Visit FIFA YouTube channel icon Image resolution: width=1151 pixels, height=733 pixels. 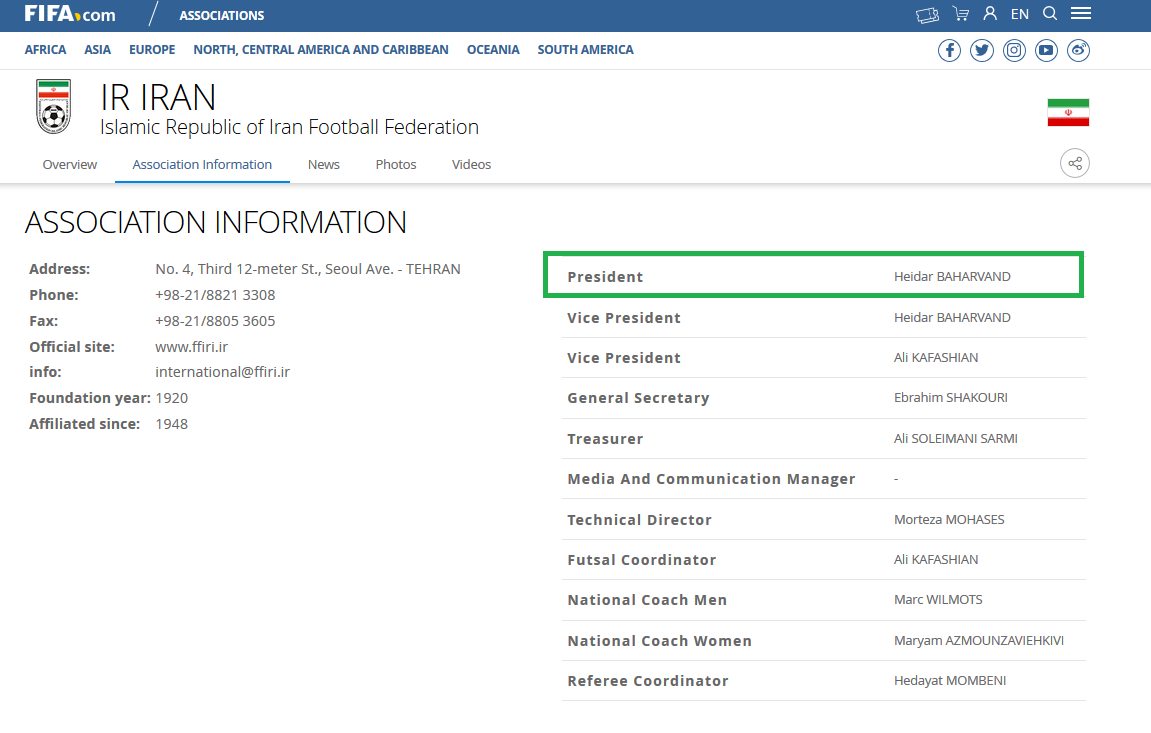point(1046,51)
